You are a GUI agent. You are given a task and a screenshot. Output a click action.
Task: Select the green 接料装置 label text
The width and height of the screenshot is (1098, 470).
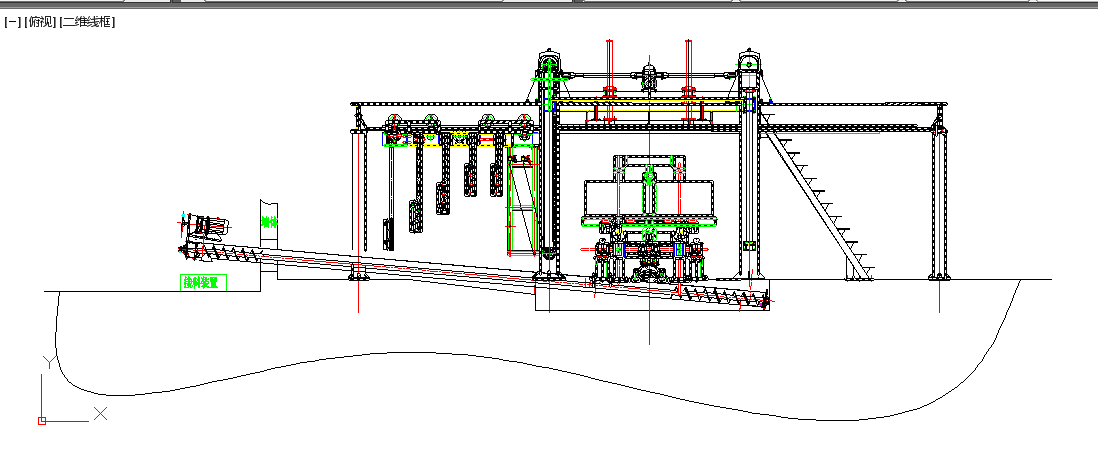pos(203,283)
